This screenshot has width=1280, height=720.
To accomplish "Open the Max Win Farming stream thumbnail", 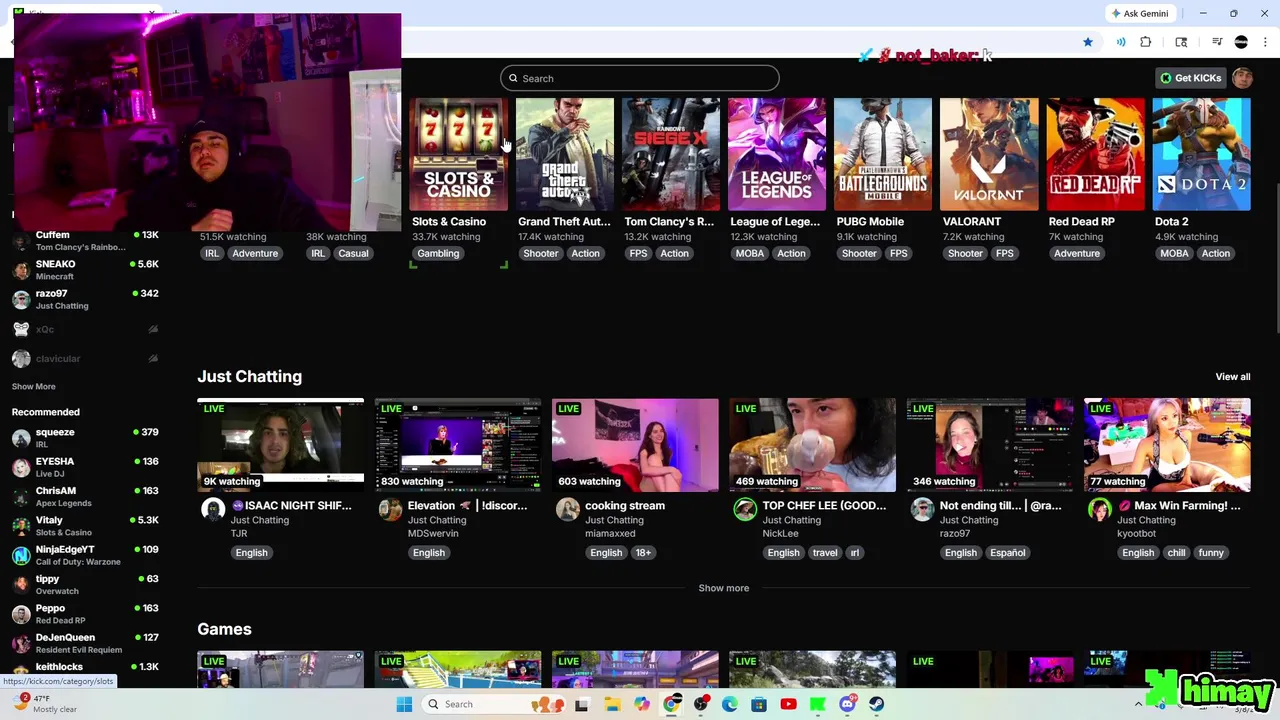I will 1167,445.
